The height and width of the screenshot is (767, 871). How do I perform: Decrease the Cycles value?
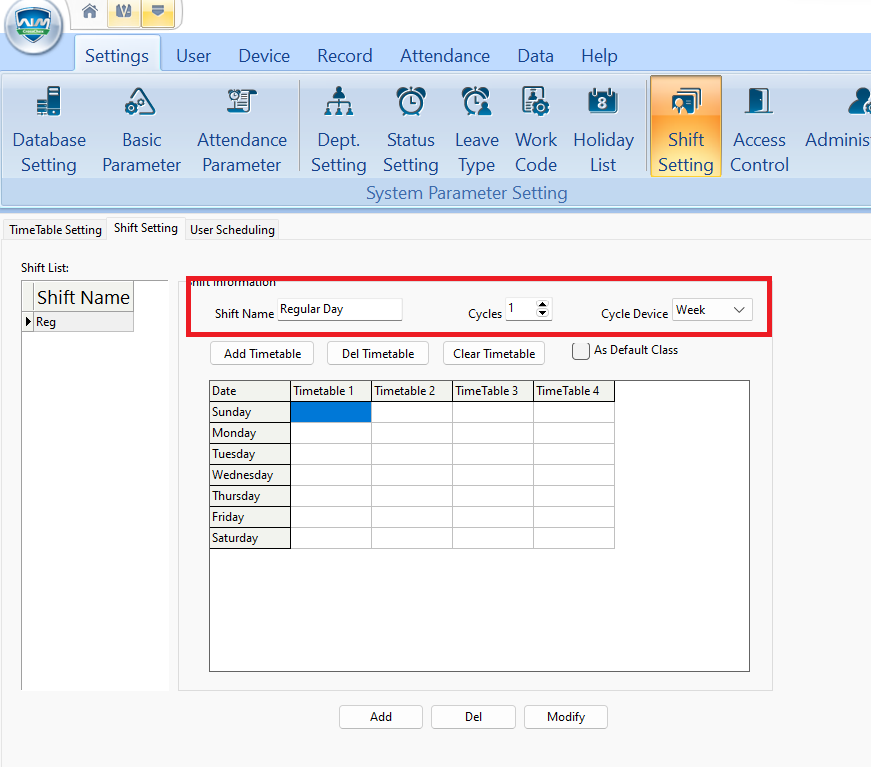[x=542, y=313]
